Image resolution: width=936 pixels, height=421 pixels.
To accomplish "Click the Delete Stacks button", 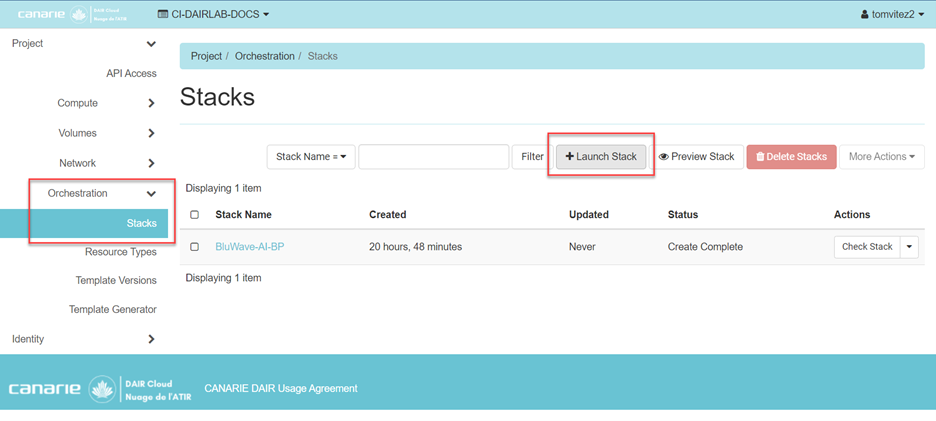I will 791,157.
